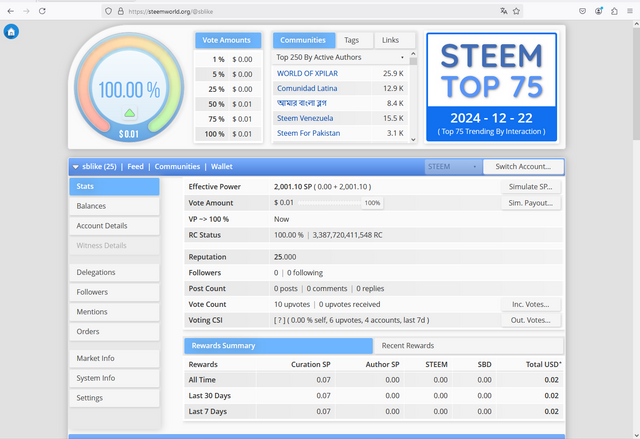
Task: Switch to the Communities tab
Action: pyautogui.click(x=303, y=40)
